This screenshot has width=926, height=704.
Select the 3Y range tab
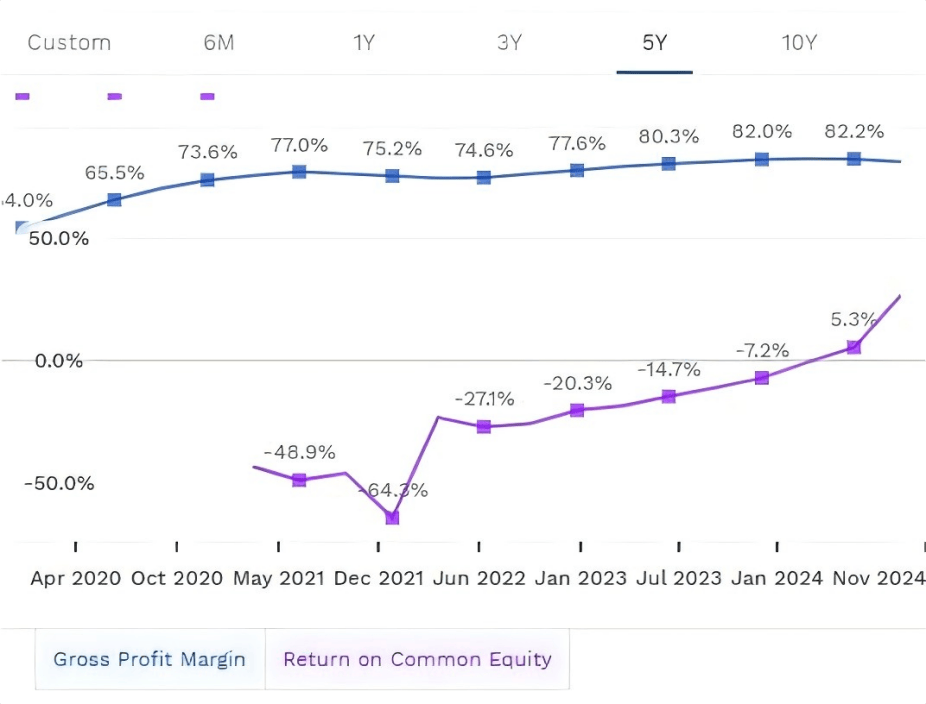[x=510, y=43]
